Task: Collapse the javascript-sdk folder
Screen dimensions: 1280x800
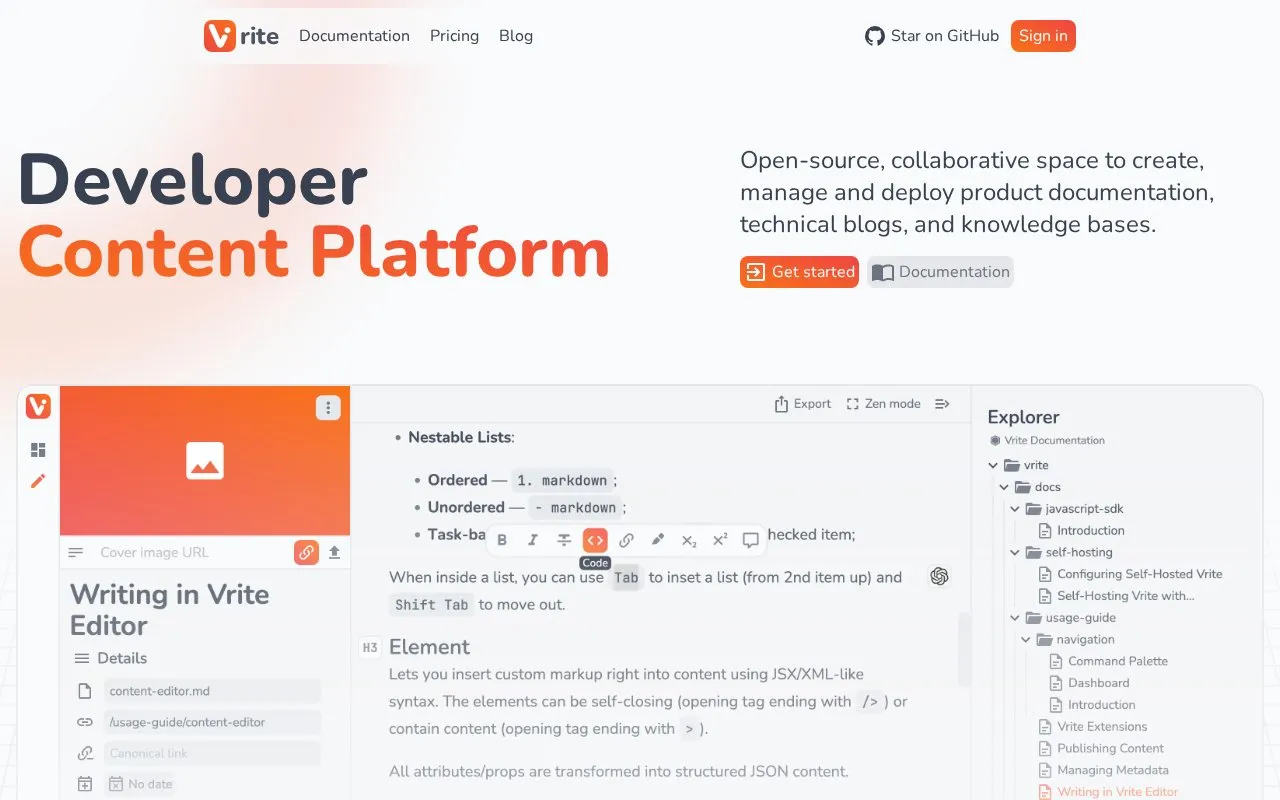Action: [1015, 509]
